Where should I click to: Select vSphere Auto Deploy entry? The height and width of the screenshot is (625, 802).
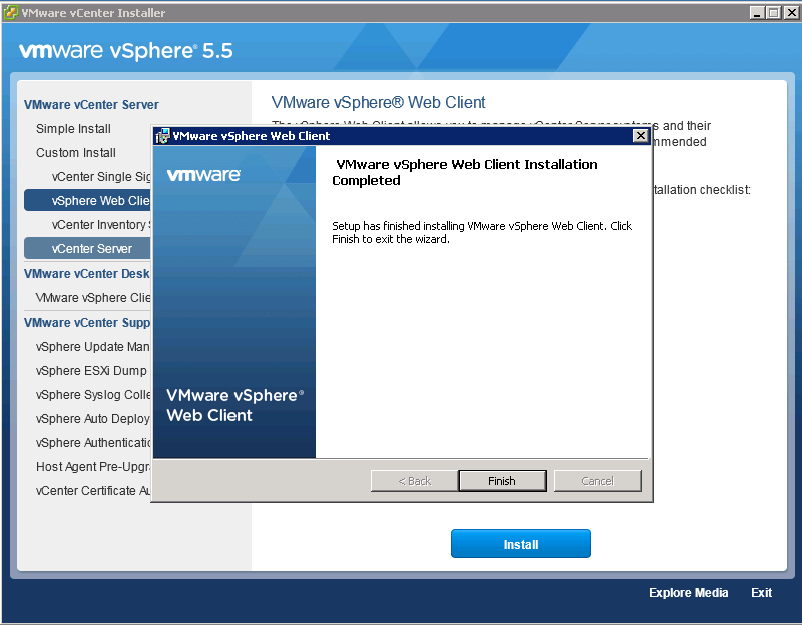click(x=93, y=418)
